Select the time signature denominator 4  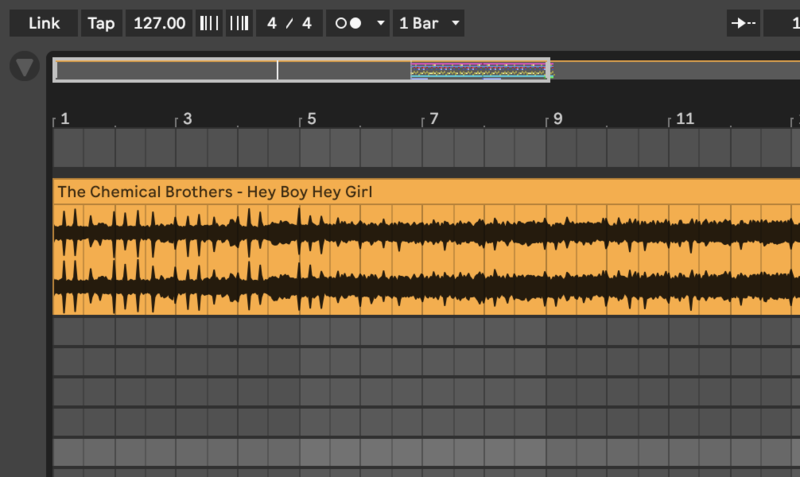click(307, 23)
